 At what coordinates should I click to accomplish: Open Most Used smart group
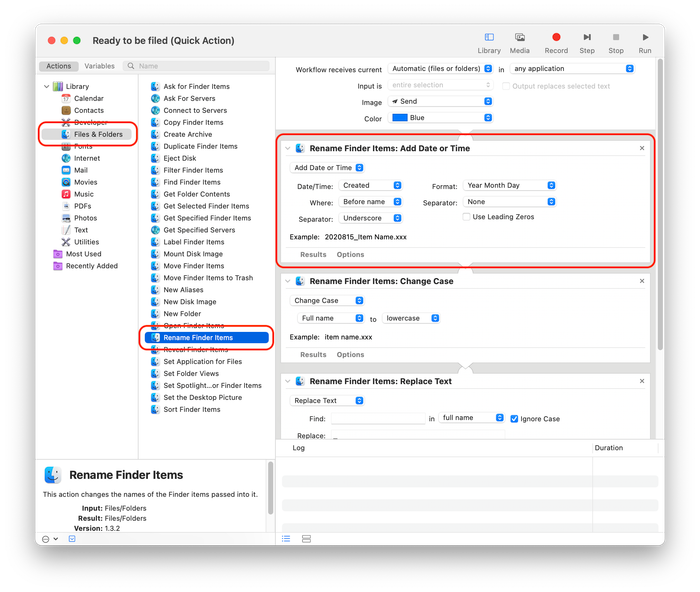(x=83, y=254)
